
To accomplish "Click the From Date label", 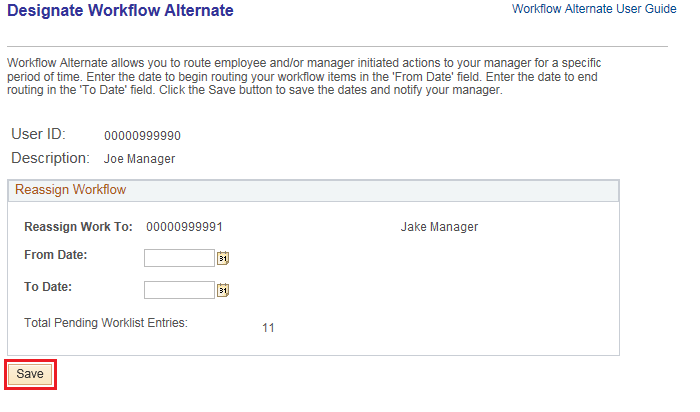I will tap(56, 255).
